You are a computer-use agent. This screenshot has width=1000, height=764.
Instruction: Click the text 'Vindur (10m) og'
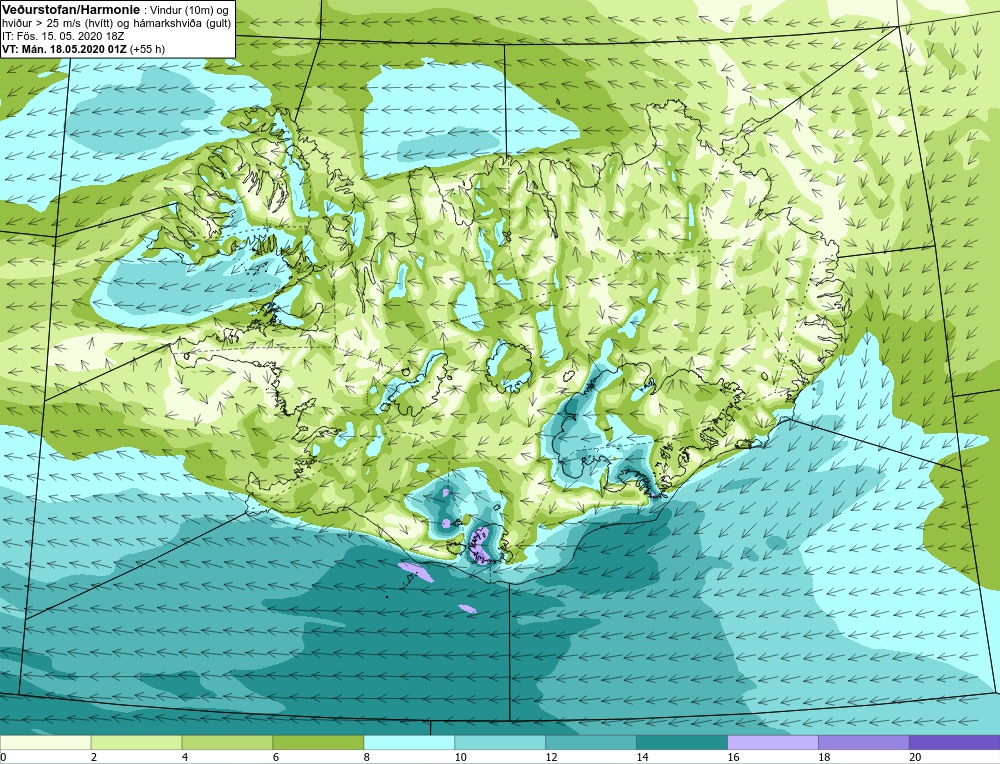[x=187, y=10]
